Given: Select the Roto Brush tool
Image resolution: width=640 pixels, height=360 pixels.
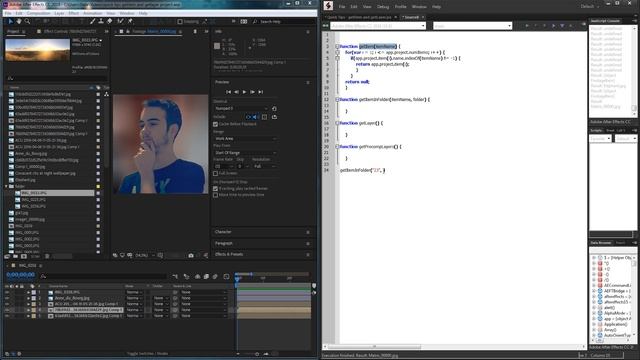Looking at the screenshot, I should [x=120, y=21].
